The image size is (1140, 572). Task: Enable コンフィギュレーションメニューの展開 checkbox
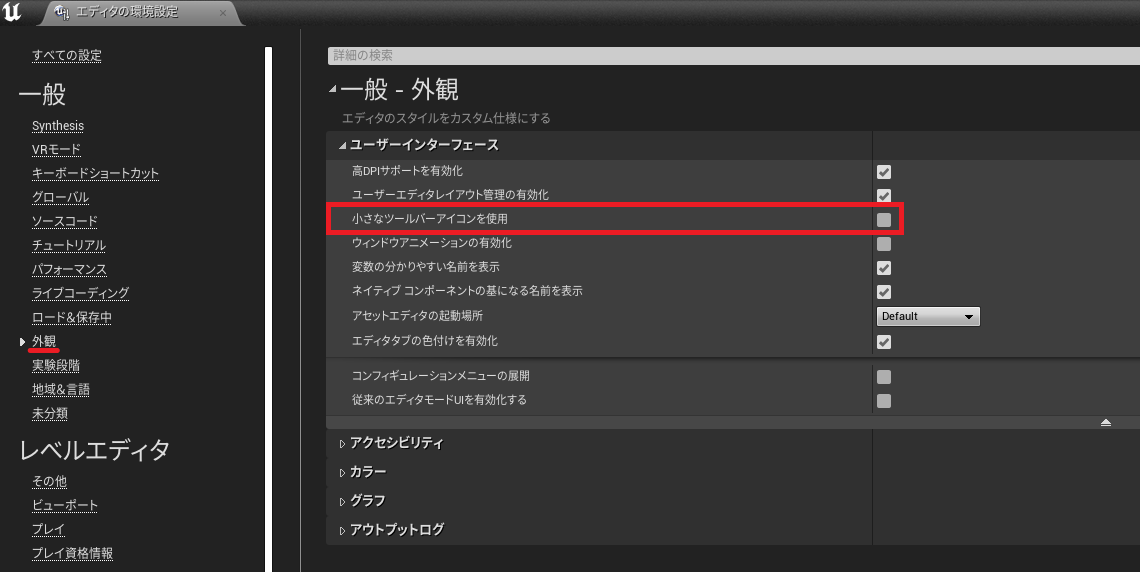[884, 376]
